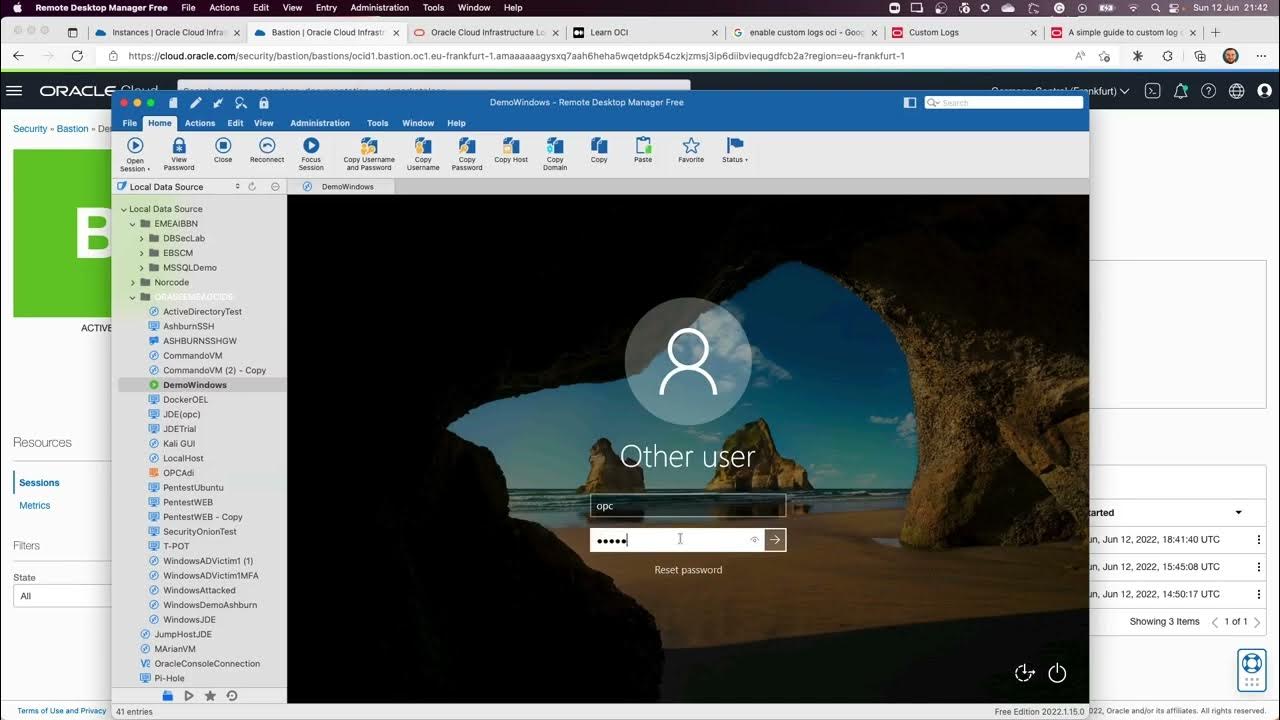Click the quick search icon in title bar

(x=241, y=102)
